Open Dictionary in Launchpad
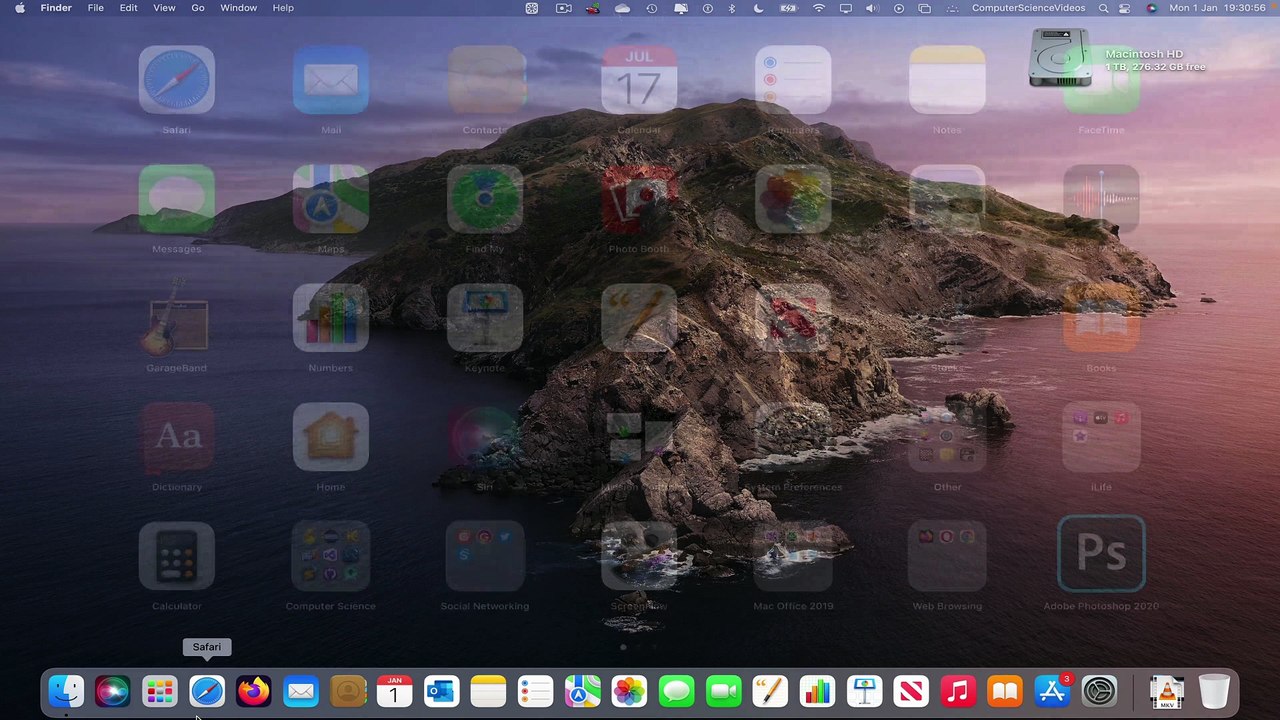This screenshot has width=1280, height=720. pos(177,437)
